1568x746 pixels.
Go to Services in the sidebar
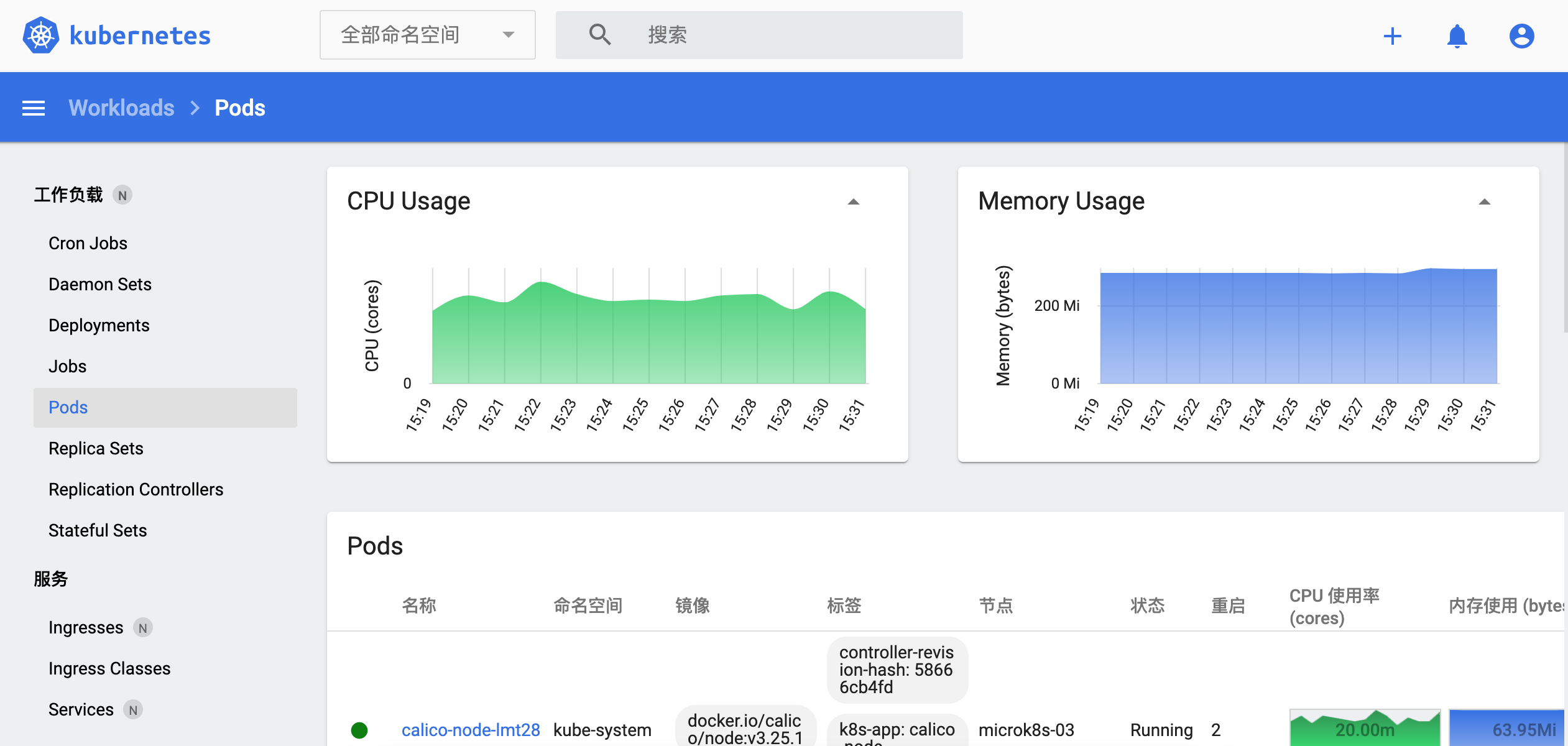(81, 709)
